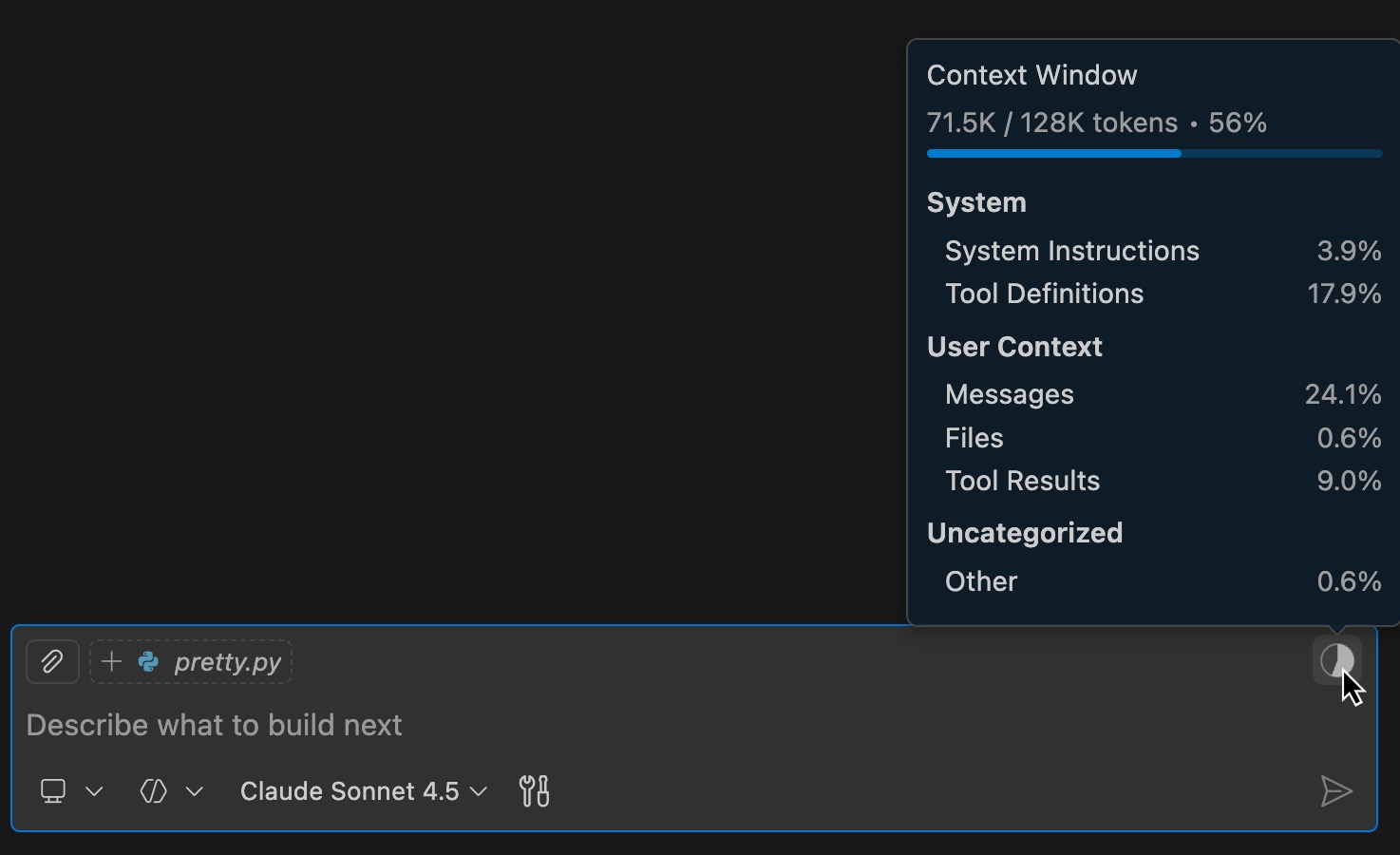Expand the chevron beside the code brackets icon

tap(195, 791)
